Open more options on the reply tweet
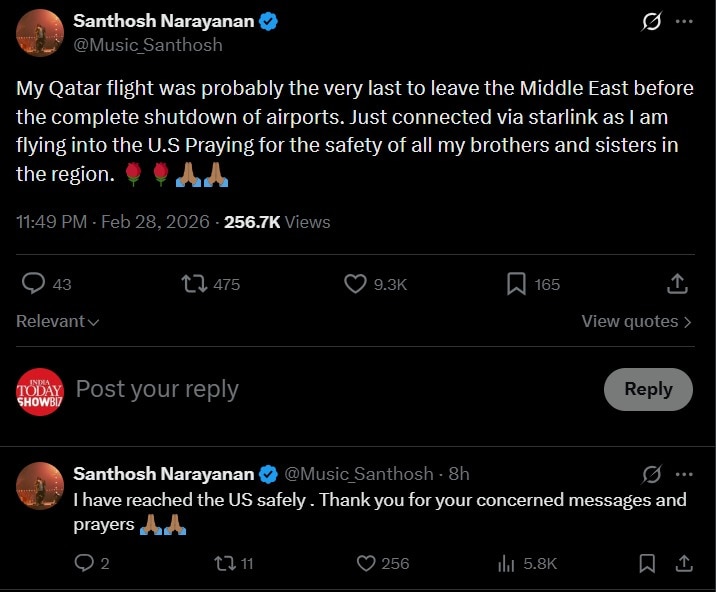 pyautogui.click(x=684, y=473)
